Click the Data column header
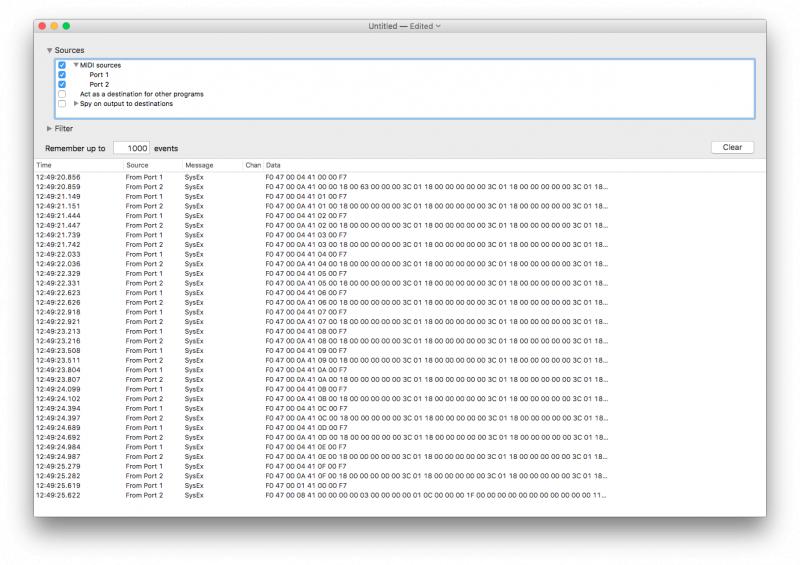800x565 pixels. (x=514, y=165)
